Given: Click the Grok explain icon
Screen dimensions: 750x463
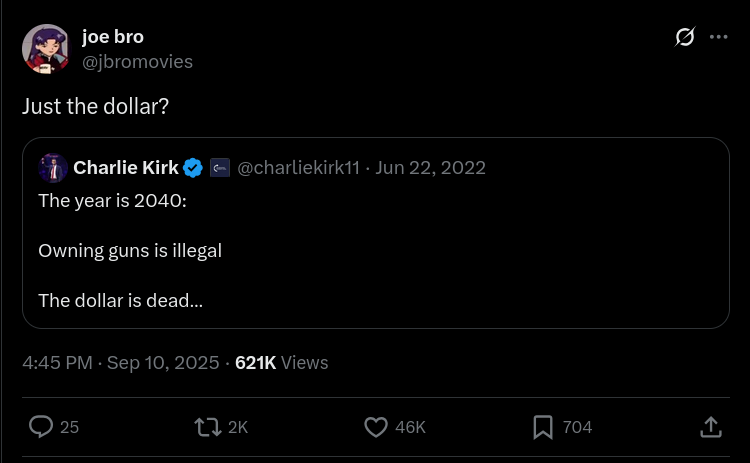Looking at the screenshot, I should 685,38.
